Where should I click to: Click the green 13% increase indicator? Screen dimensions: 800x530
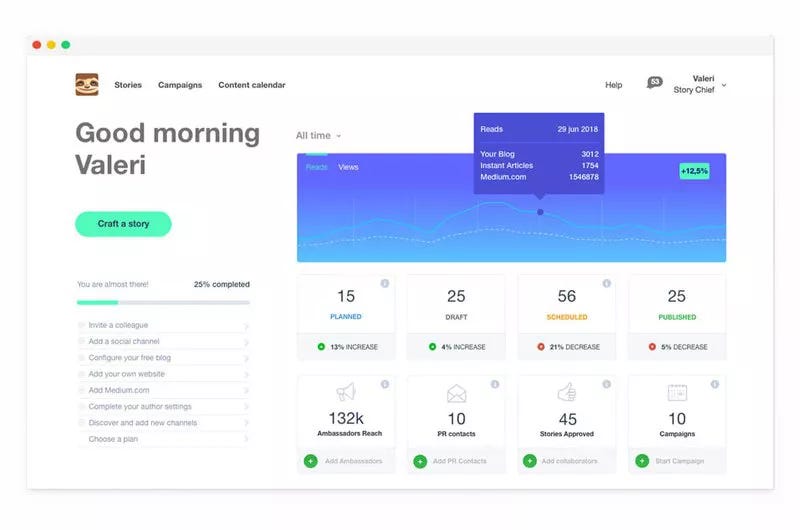pos(321,347)
